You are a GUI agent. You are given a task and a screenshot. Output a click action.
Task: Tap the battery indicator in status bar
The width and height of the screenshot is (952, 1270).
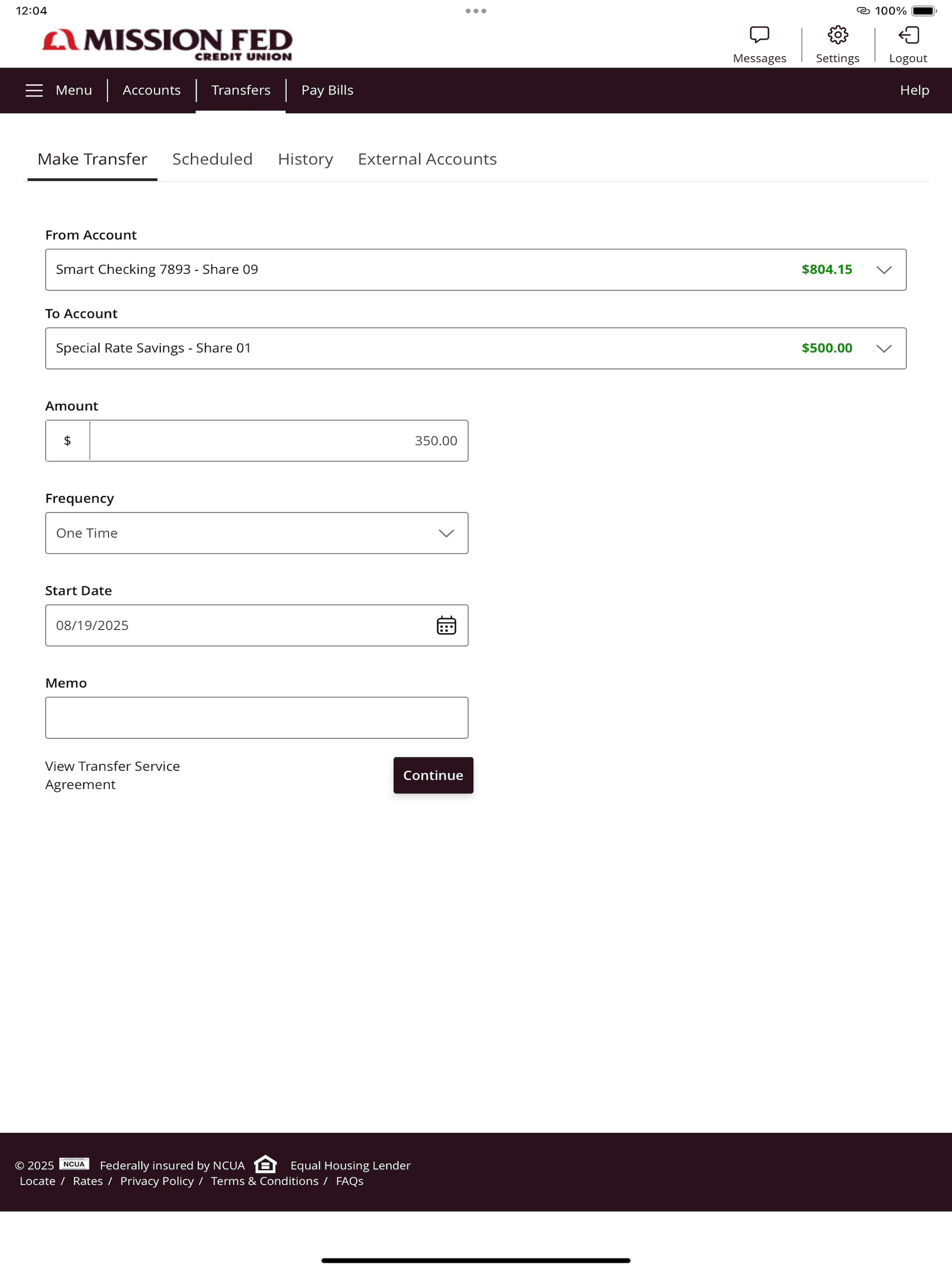pyautogui.click(x=924, y=11)
